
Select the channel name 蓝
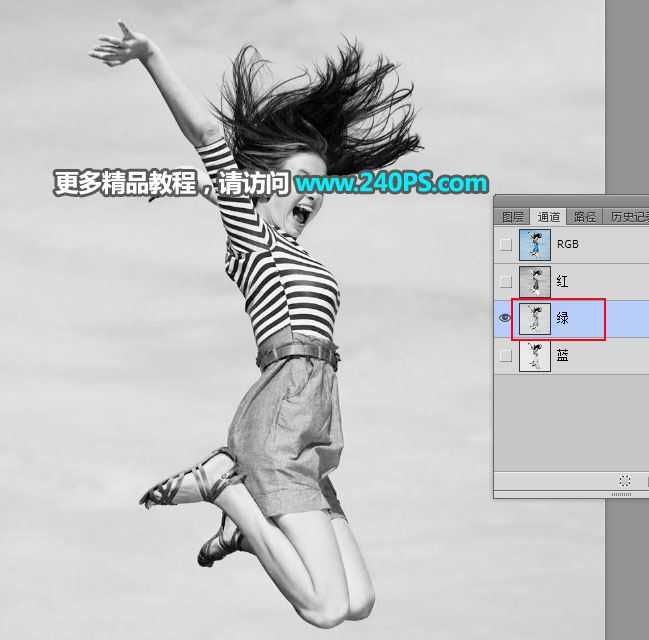click(562, 355)
